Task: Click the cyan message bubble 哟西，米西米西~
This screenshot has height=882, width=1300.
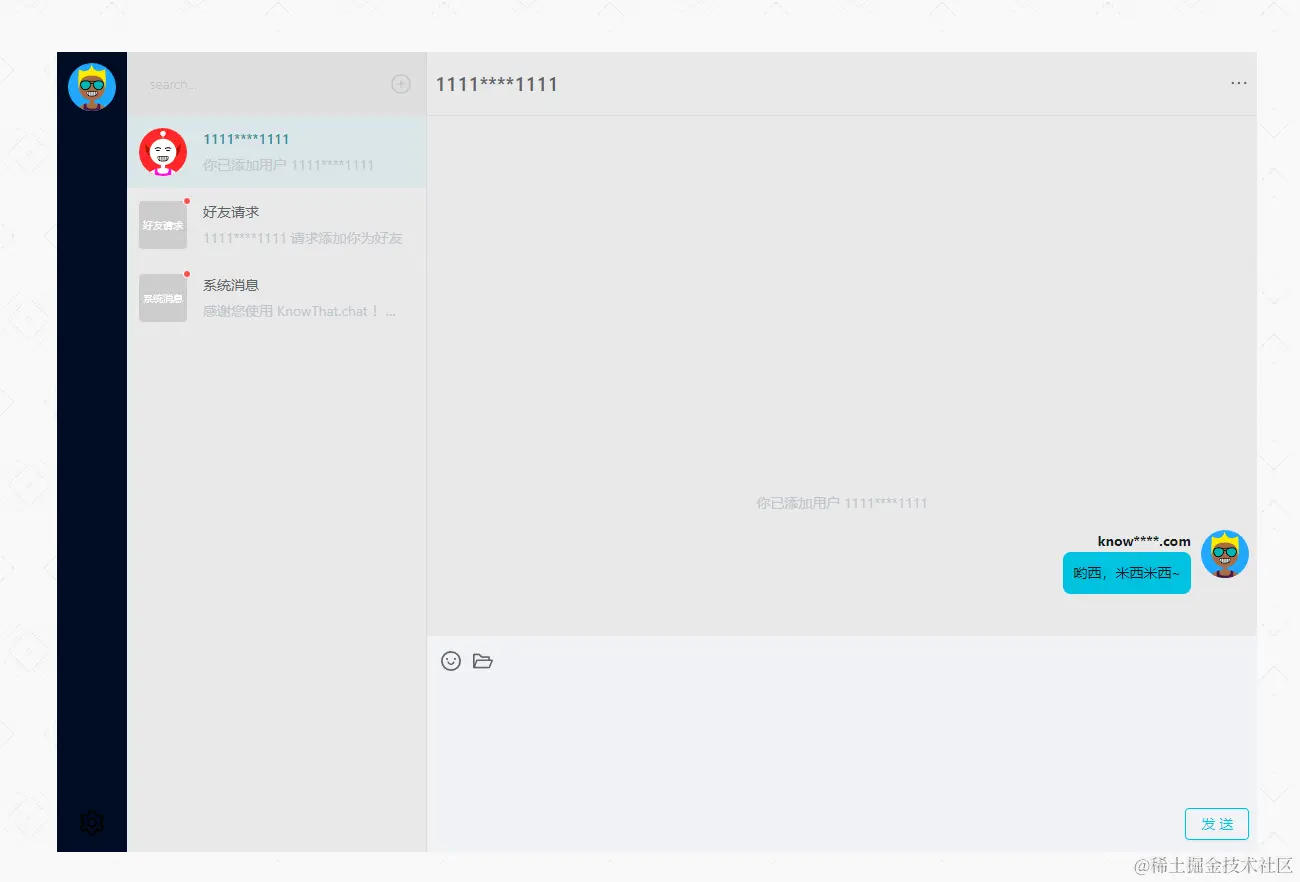Action: point(1126,573)
